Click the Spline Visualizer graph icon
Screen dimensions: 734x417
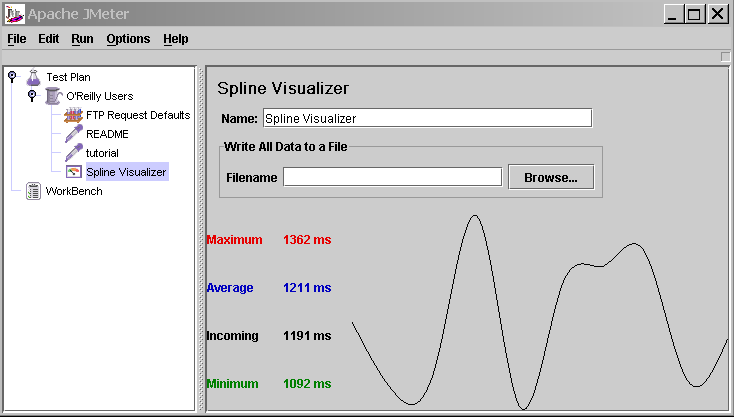click(x=73, y=172)
